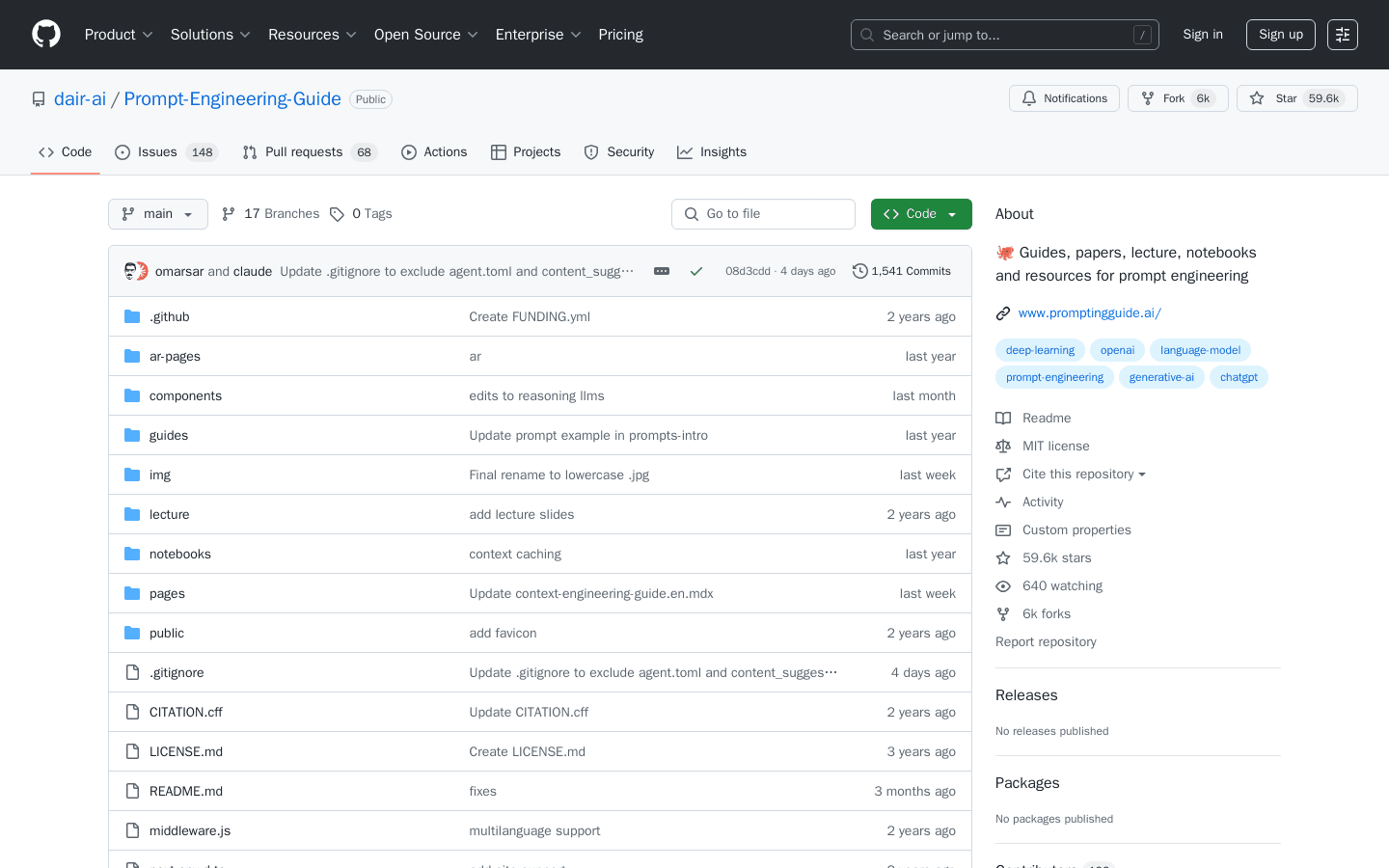Expand the truncated commit message ellipsis
This screenshot has width=1389, height=868.
(662, 271)
